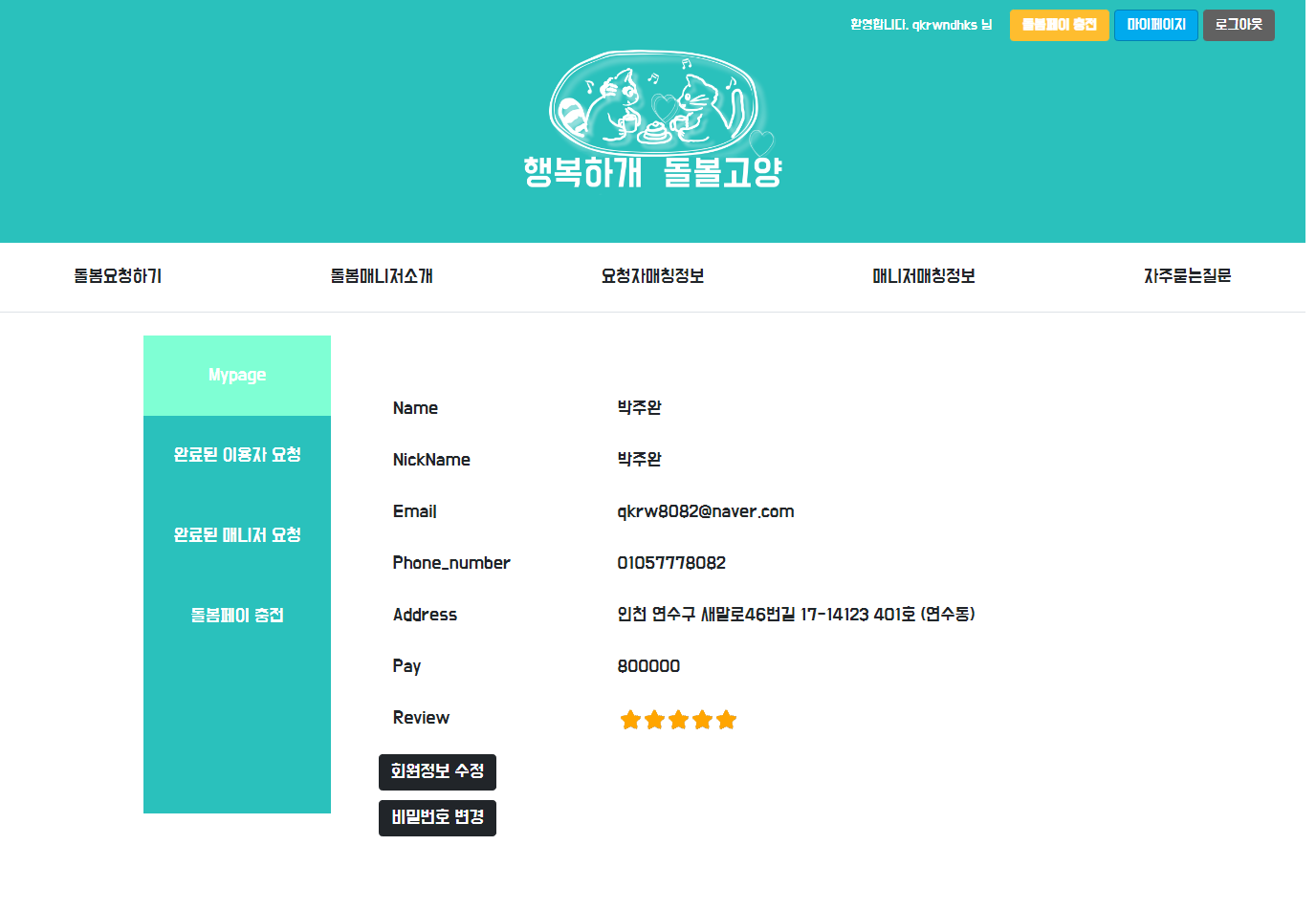Click the Pay value 800000

click(648, 666)
